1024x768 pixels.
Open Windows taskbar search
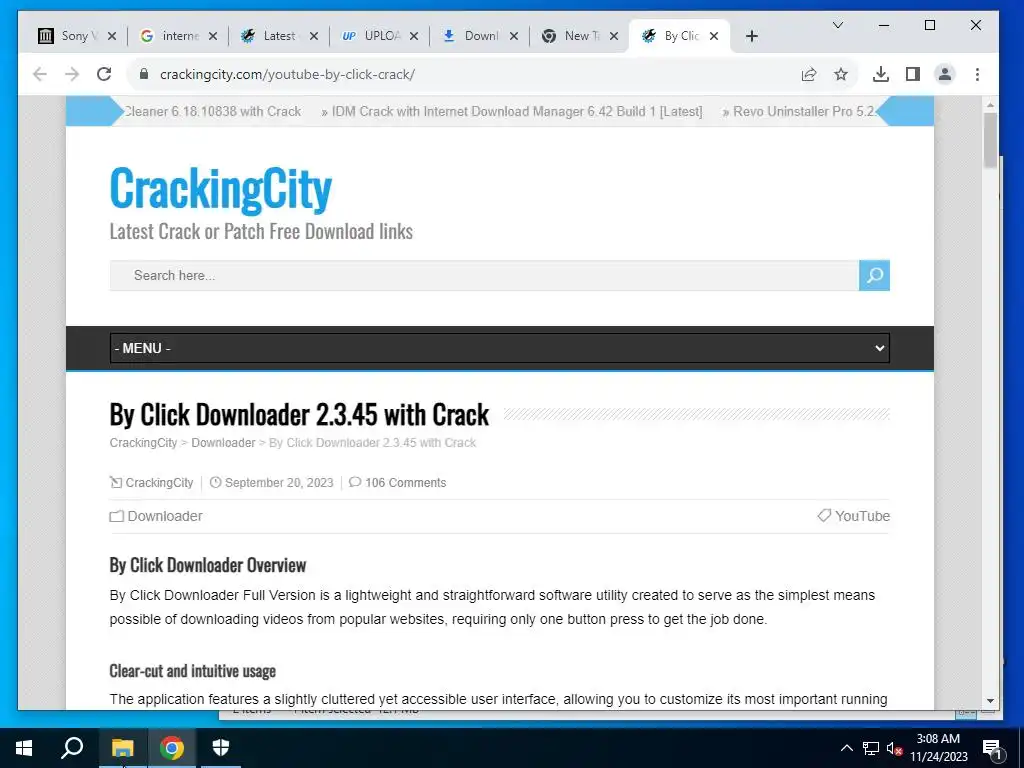[72, 748]
